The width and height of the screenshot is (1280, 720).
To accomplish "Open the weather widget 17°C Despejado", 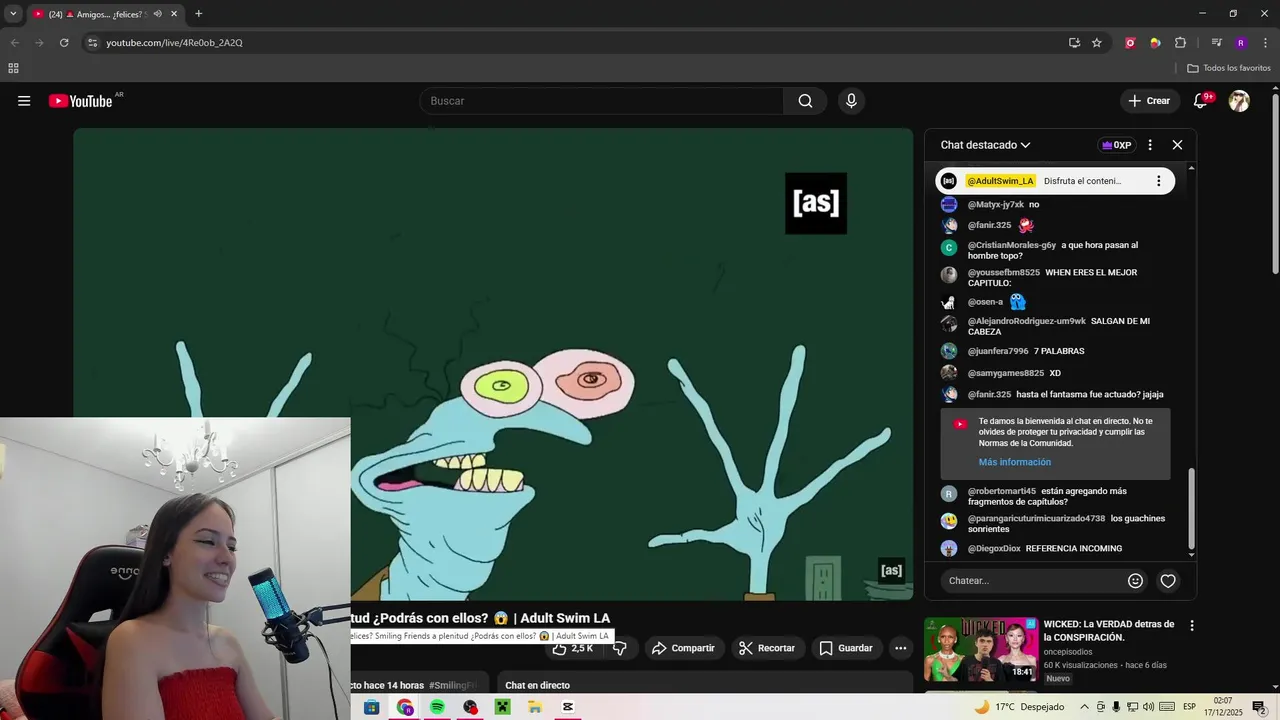I will (1019, 707).
